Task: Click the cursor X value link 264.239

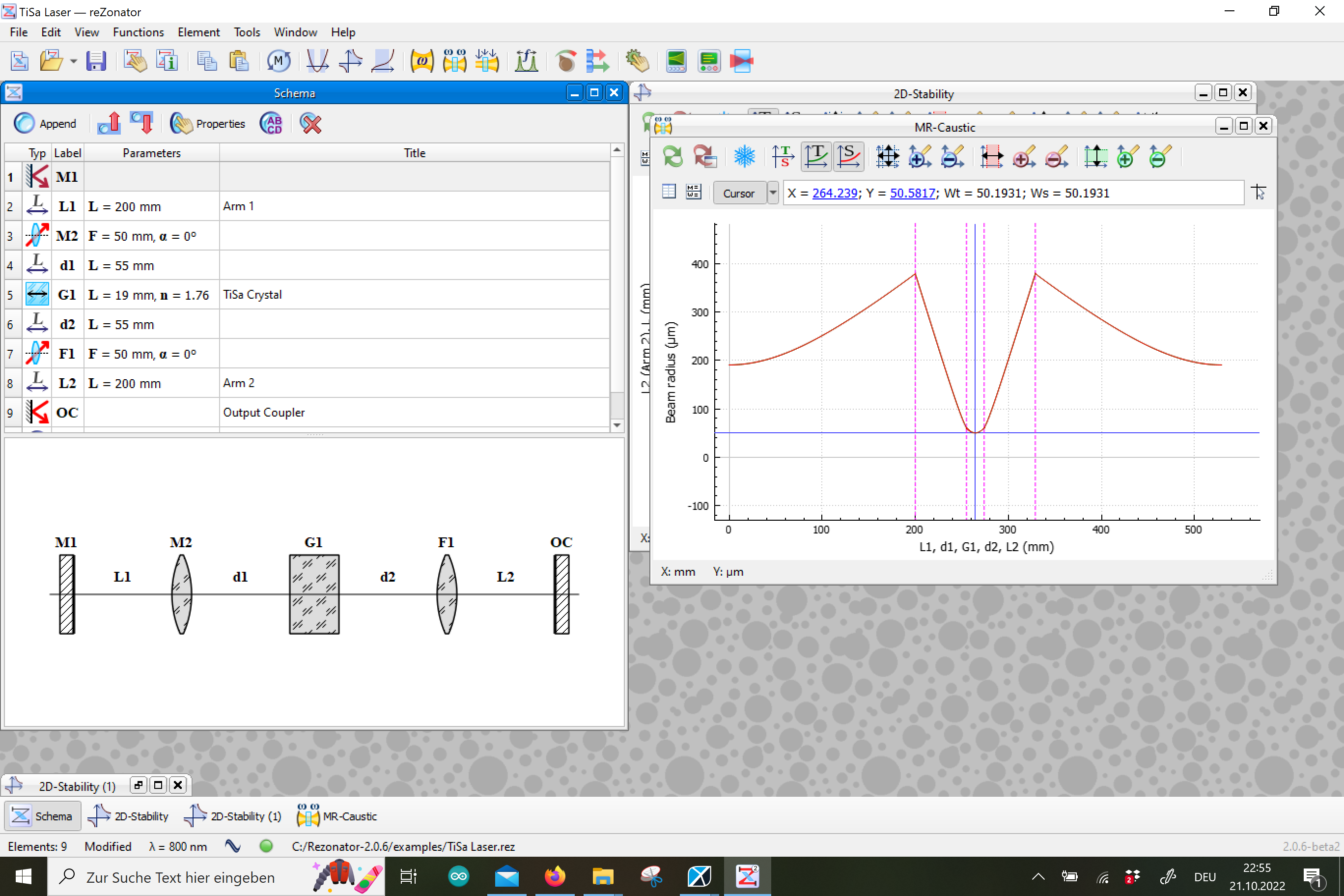Action: (x=834, y=193)
